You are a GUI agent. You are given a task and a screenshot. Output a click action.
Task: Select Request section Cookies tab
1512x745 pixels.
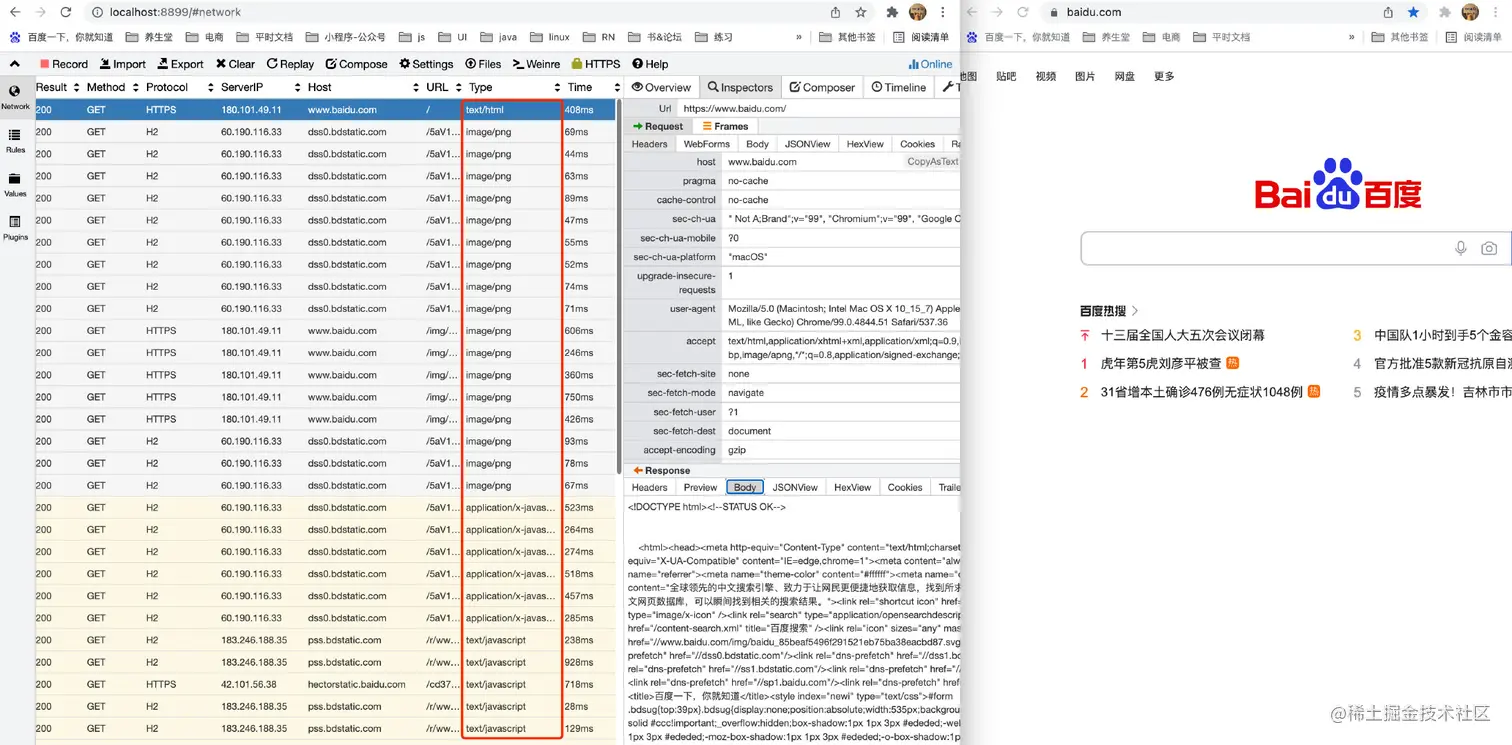[917, 144]
